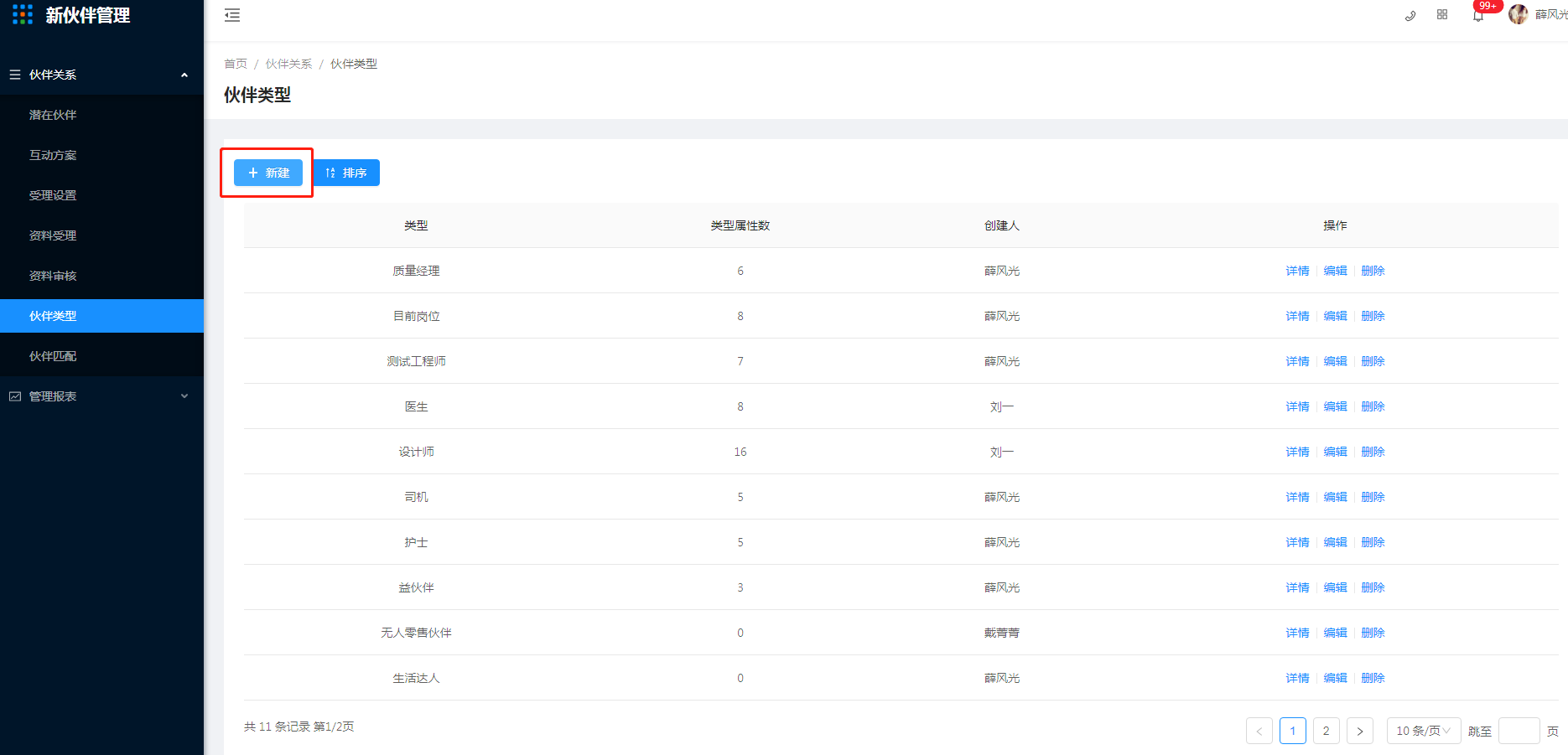Delete the 设计师 row
The image size is (1568, 755).
click(x=1373, y=452)
